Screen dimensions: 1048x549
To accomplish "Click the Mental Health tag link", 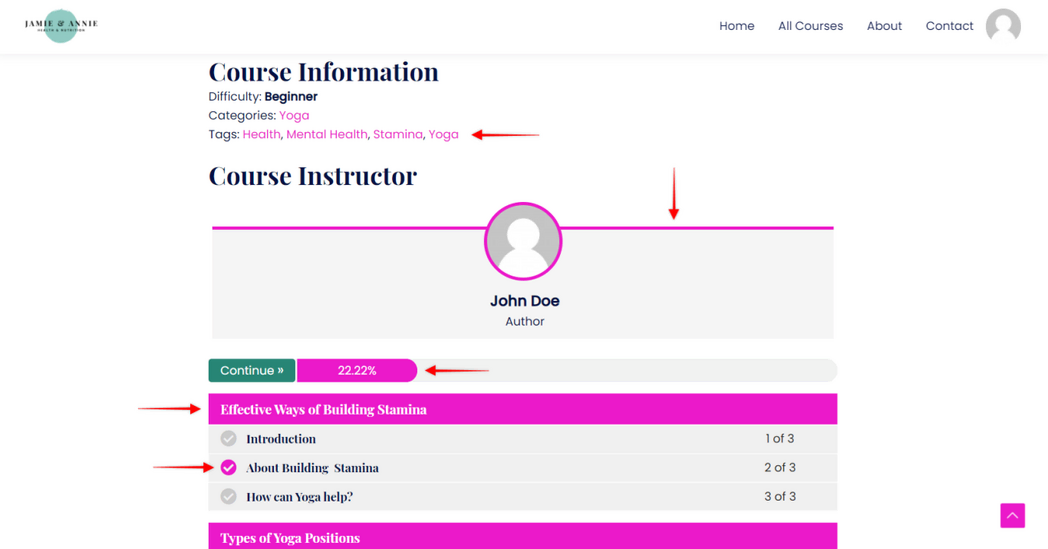I will tap(327, 135).
